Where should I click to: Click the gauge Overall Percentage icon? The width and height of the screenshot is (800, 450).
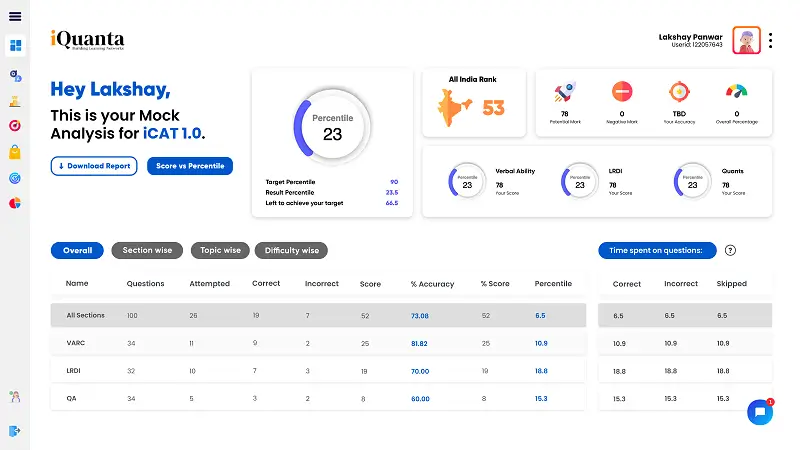(x=736, y=92)
